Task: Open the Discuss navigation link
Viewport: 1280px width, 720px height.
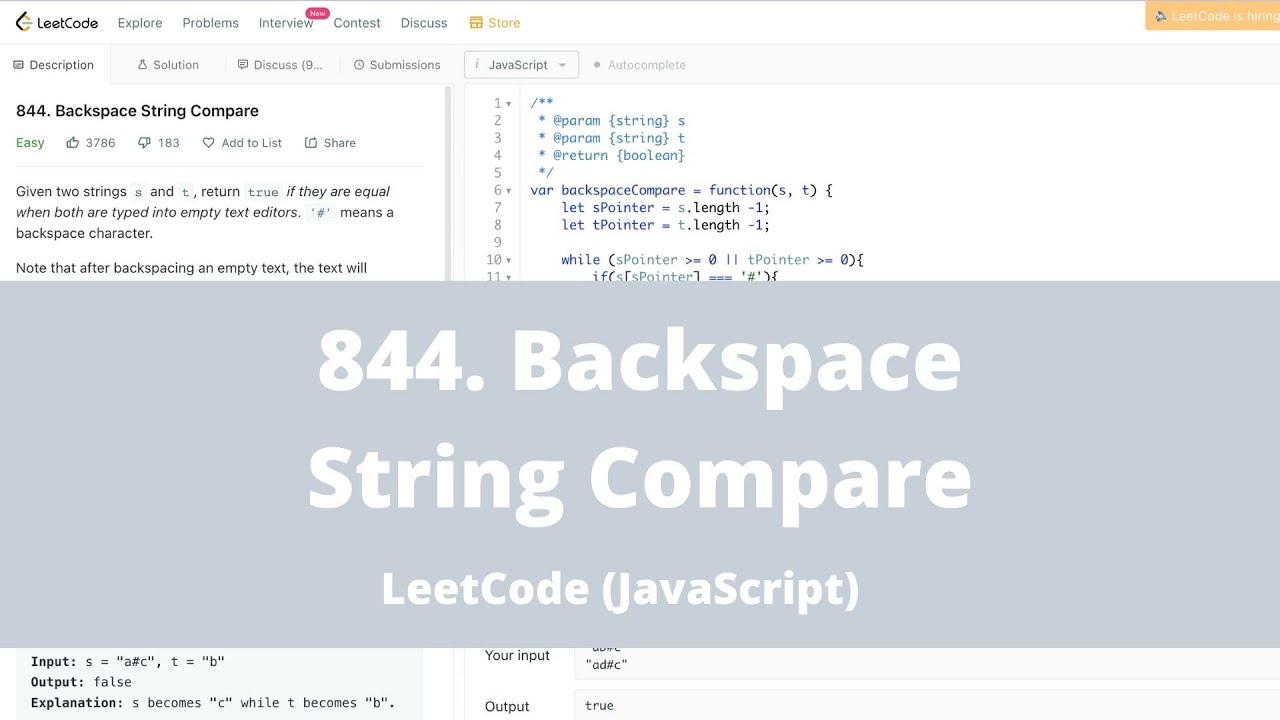Action: (424, 22)
